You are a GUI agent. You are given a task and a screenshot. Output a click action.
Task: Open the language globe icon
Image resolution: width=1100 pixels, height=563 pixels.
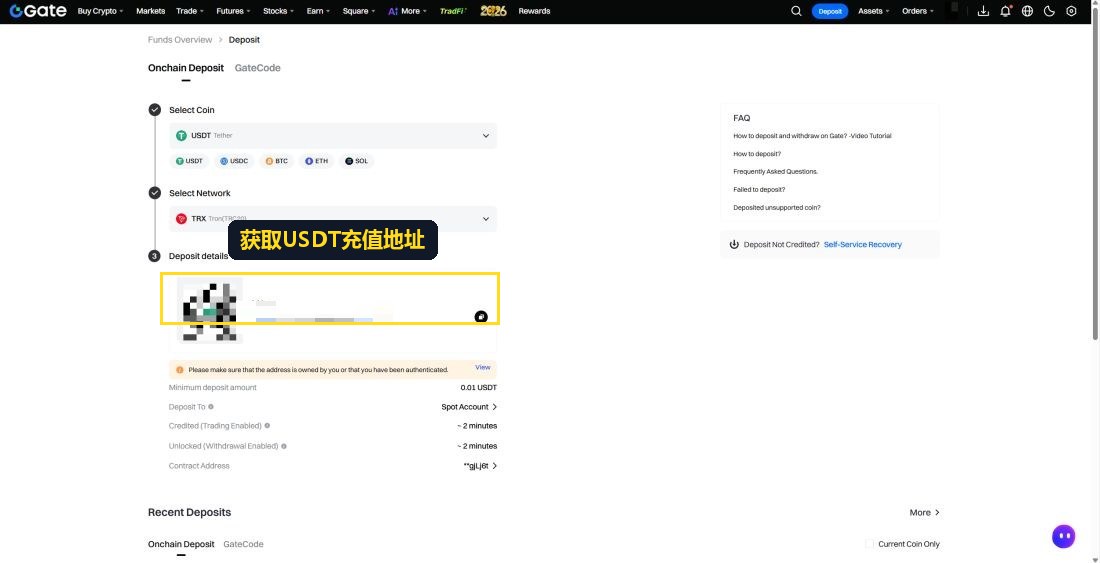(1028, 11)
